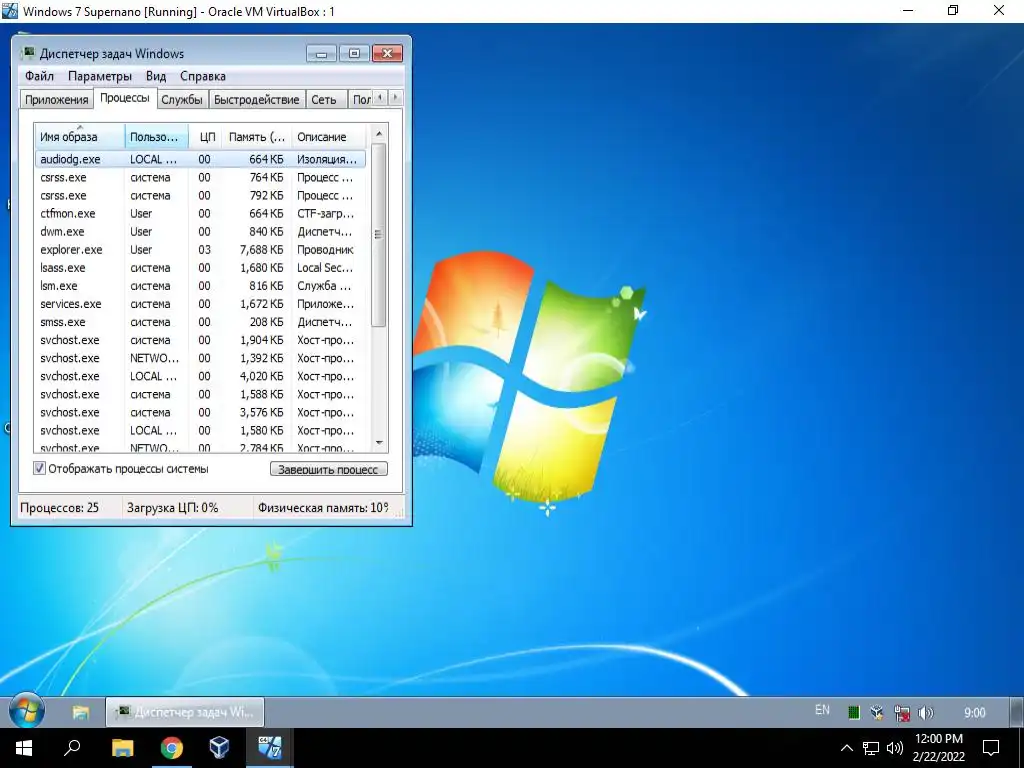Viewport: 1024px width, 768px height.
Task: Open the "Файл" menu
Action: point(39,76)
